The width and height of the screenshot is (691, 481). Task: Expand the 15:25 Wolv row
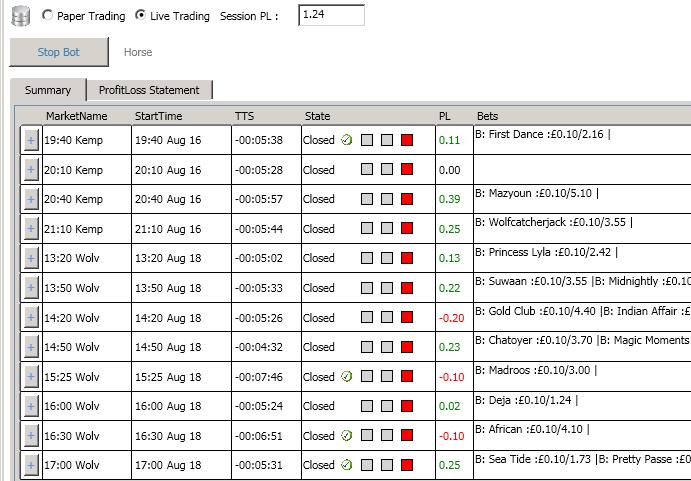pyautogui.click(x=31, y=377)
